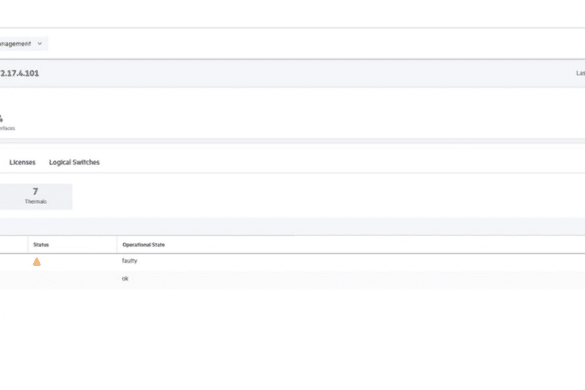Switch to the Logical Switches tab
Screen dimensions: 585x390
point(74,162)
